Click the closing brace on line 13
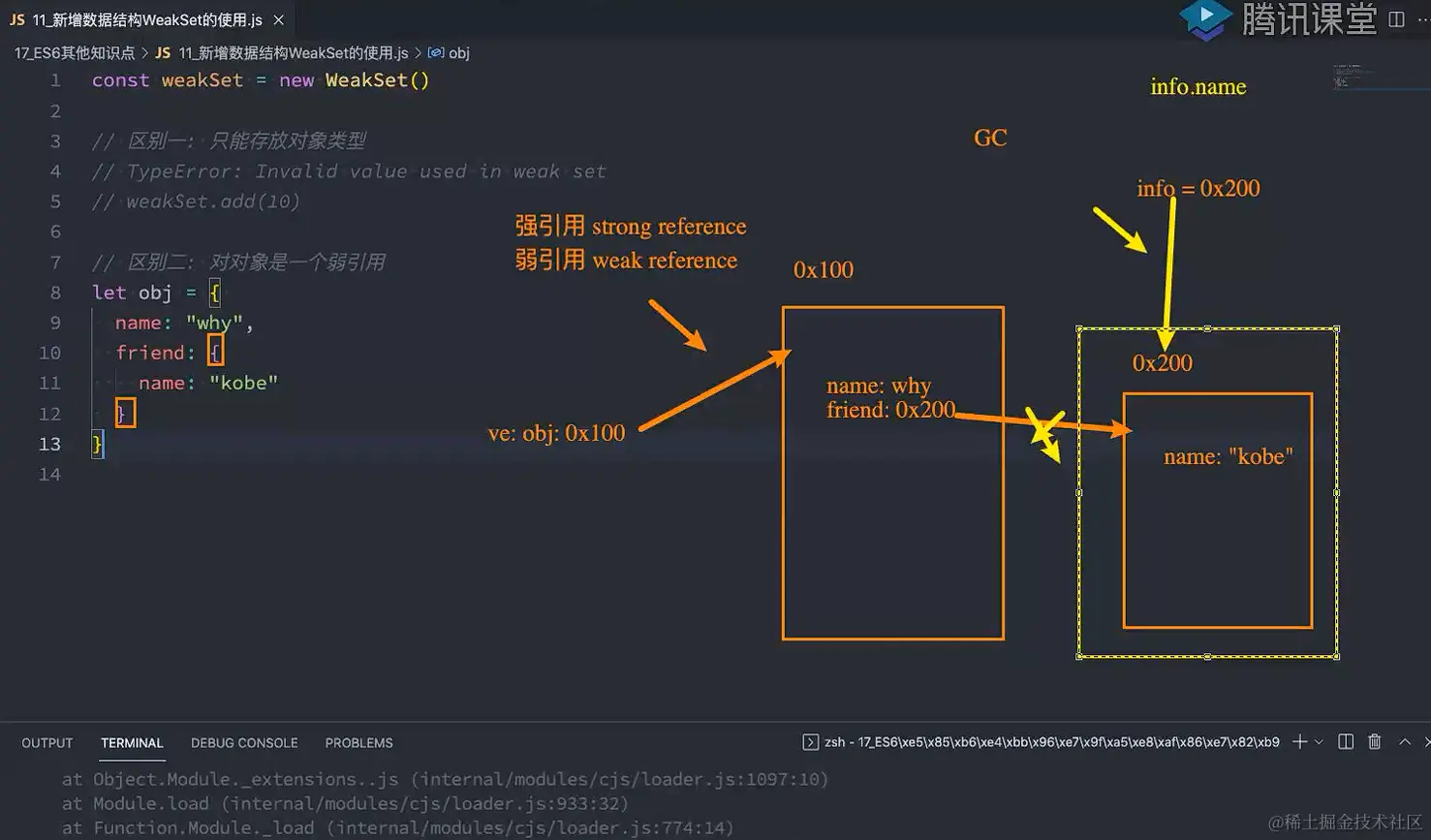The image size is (1431, 840). point(97,444)
